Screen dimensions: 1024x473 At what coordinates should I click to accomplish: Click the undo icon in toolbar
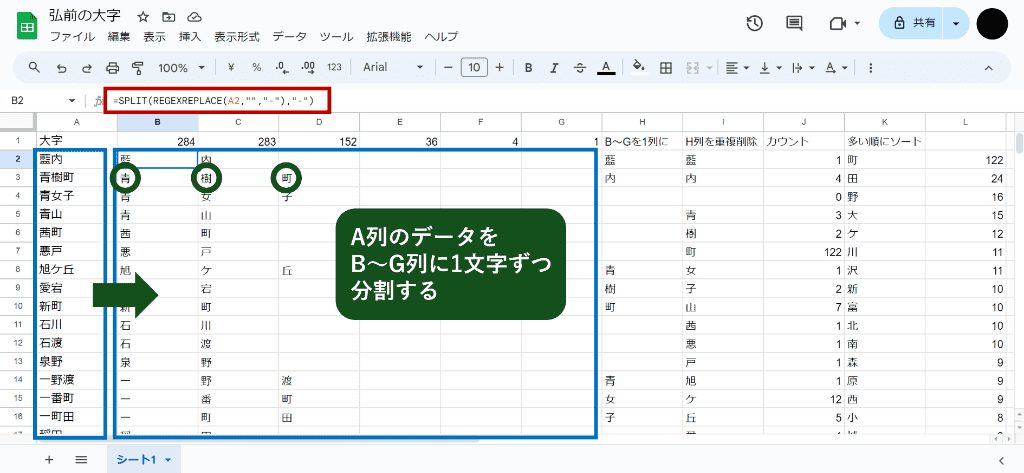tap(61, 68)
